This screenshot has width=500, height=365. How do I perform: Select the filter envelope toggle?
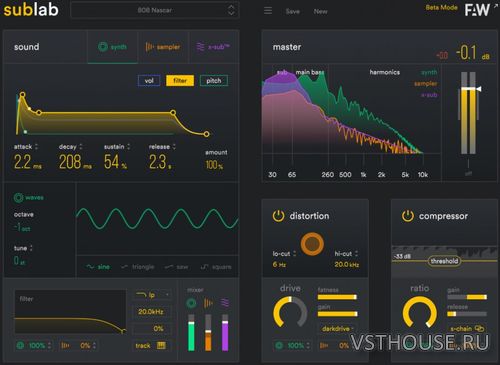(x=180, y=80)
